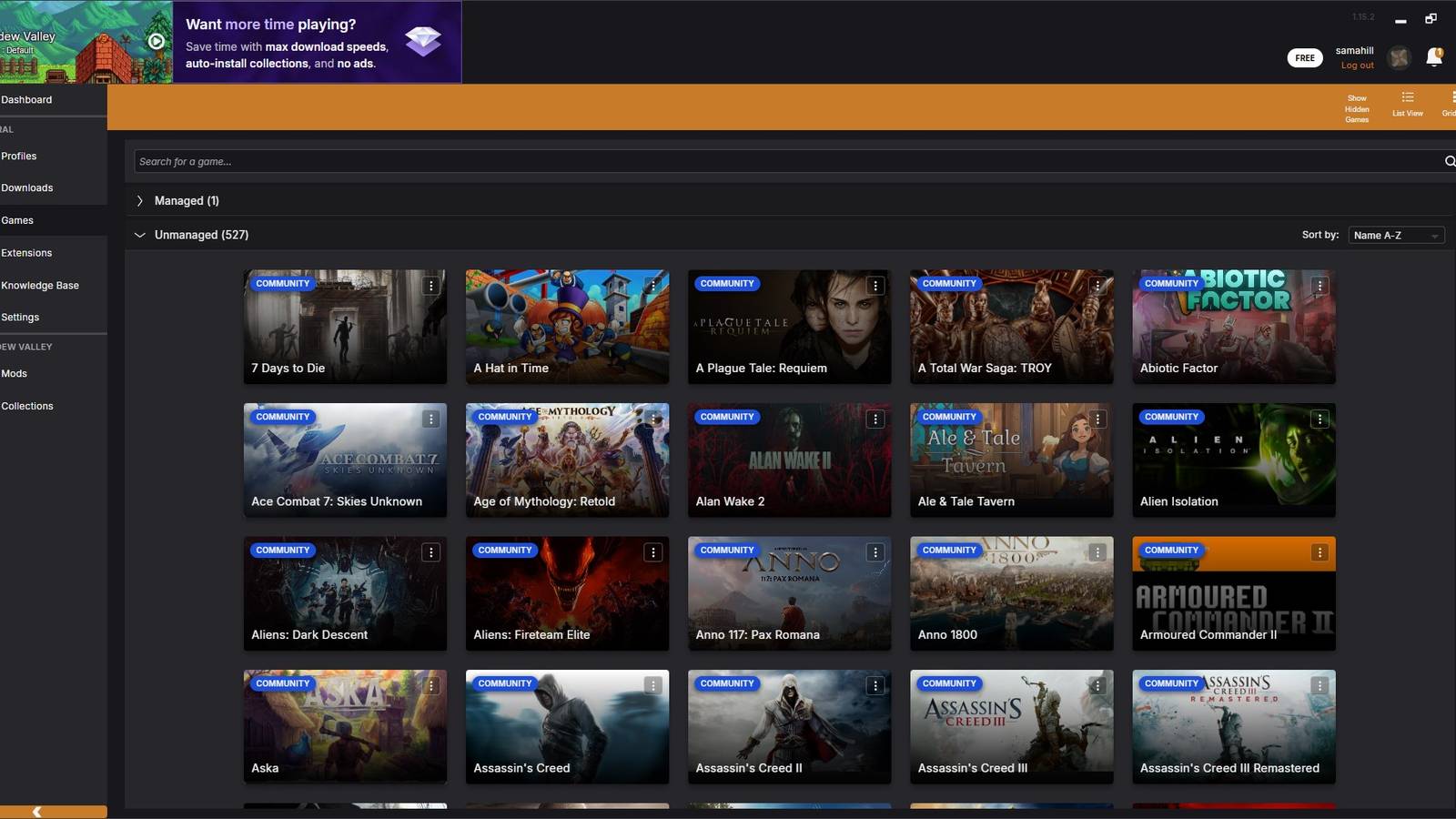Expand the Managed (1) section
This screenshot has height=819, width=1456.
tap(141, 200)
